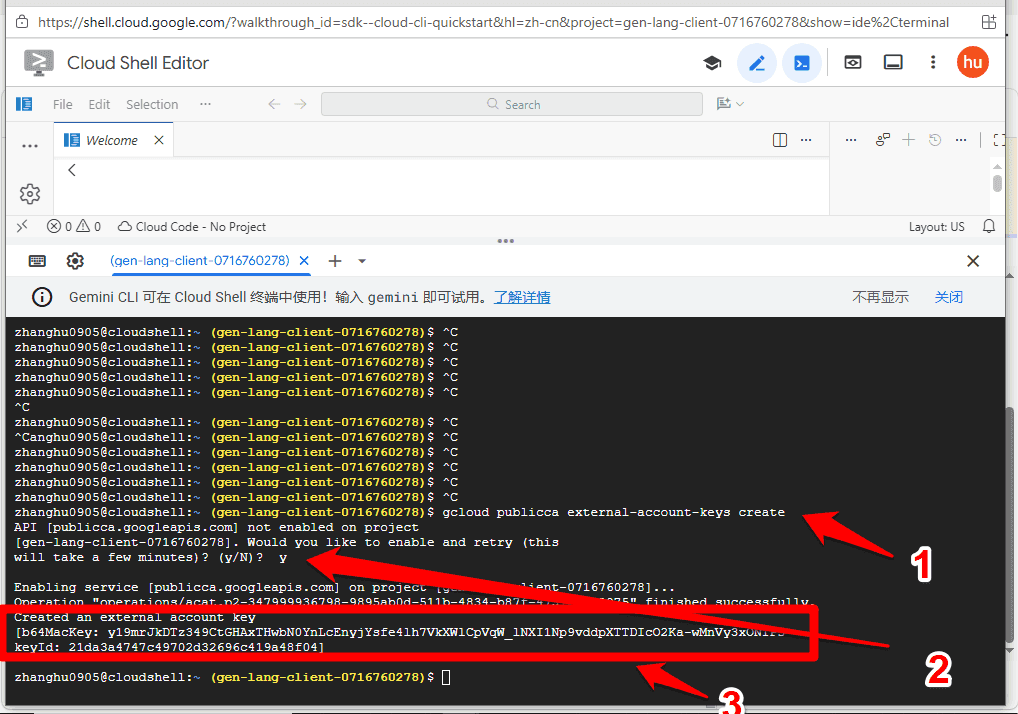Open the orange 'hu' account avatar
Viewport: 1018px width, 714px height.
point(973,62)
